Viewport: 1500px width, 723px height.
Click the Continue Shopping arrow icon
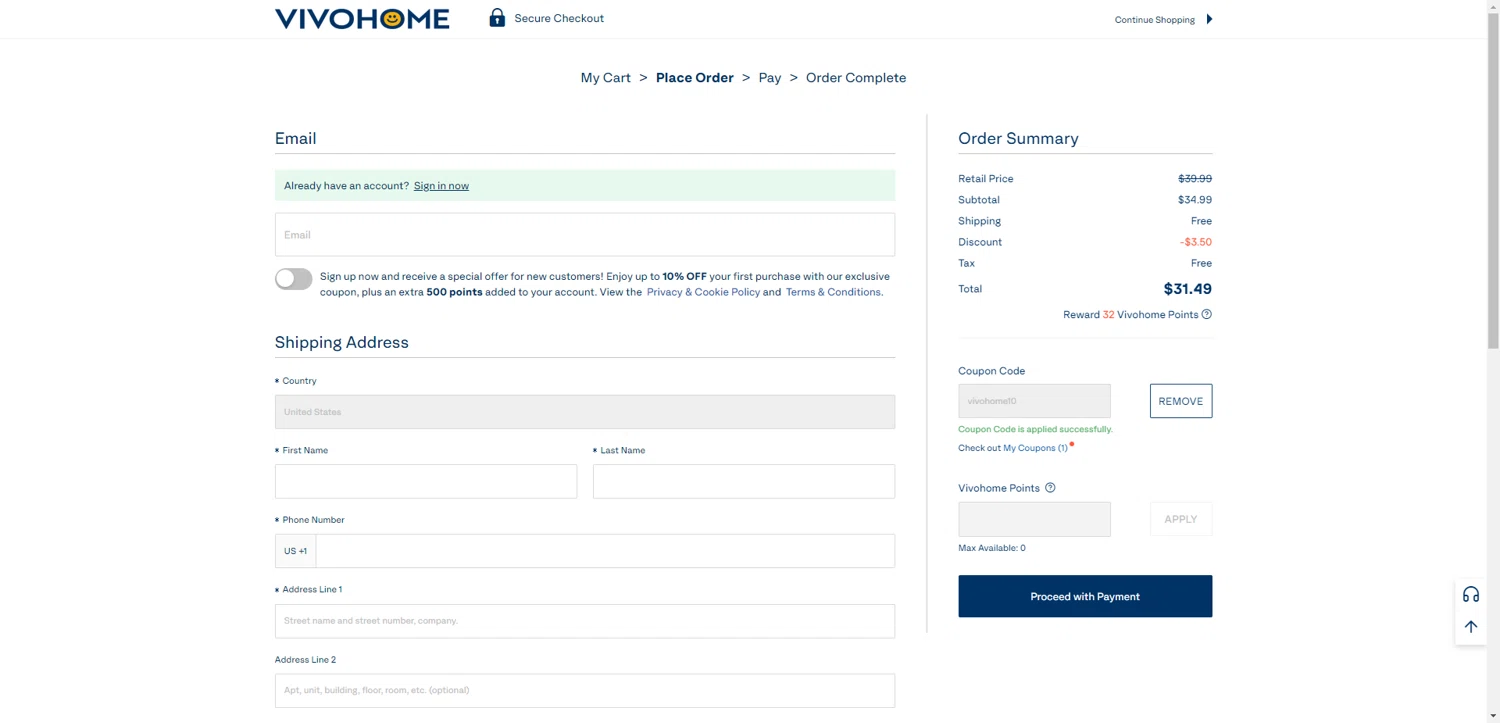(1209, 19)
